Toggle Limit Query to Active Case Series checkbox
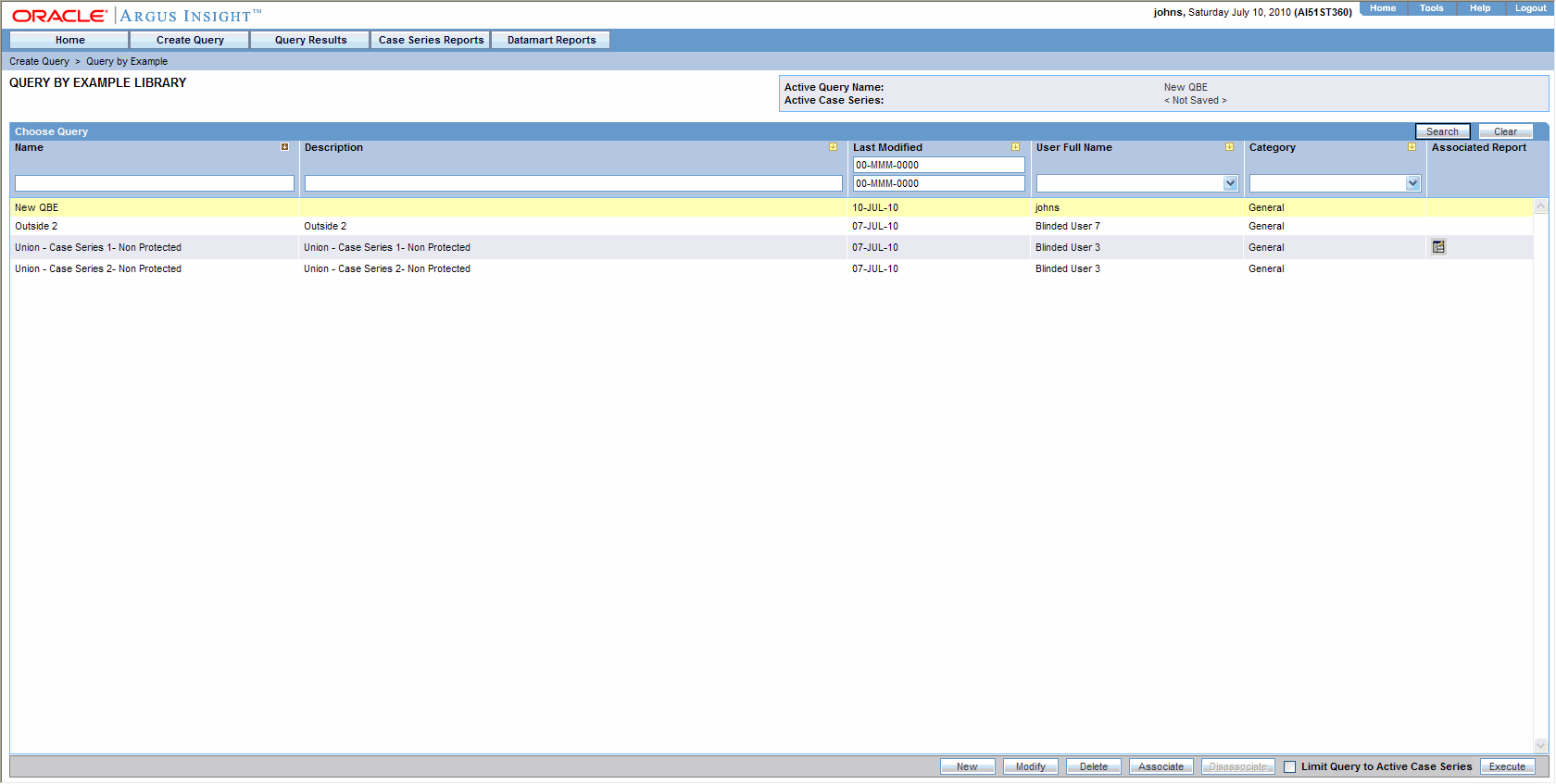Screen dimensions: 1556x784 (1289, 766)
